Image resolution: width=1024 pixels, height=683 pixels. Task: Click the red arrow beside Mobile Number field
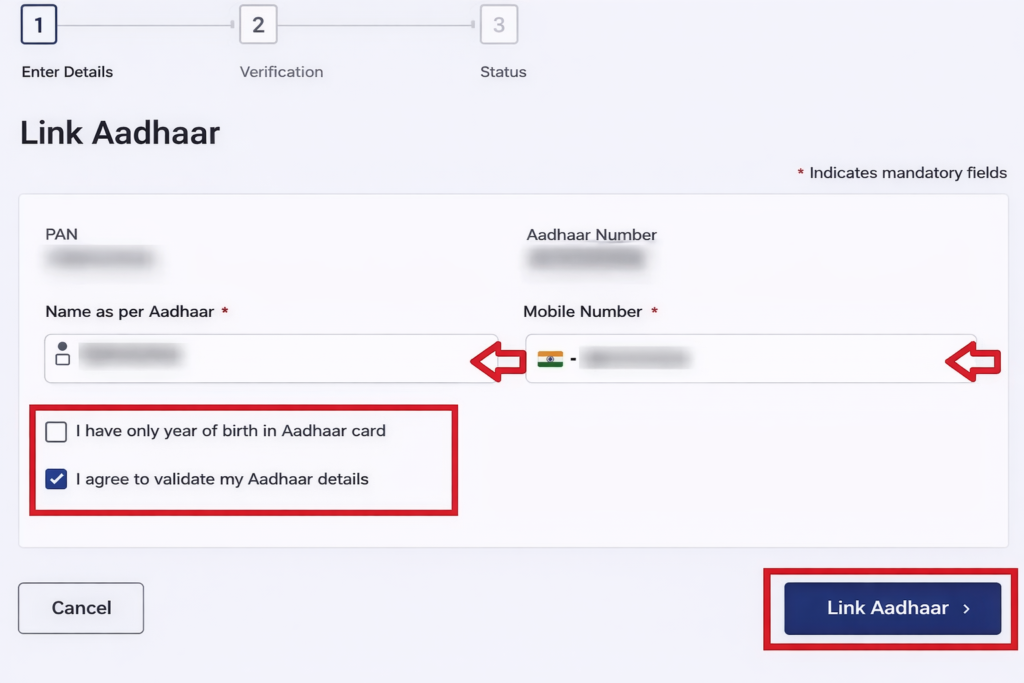click(973, 360)
